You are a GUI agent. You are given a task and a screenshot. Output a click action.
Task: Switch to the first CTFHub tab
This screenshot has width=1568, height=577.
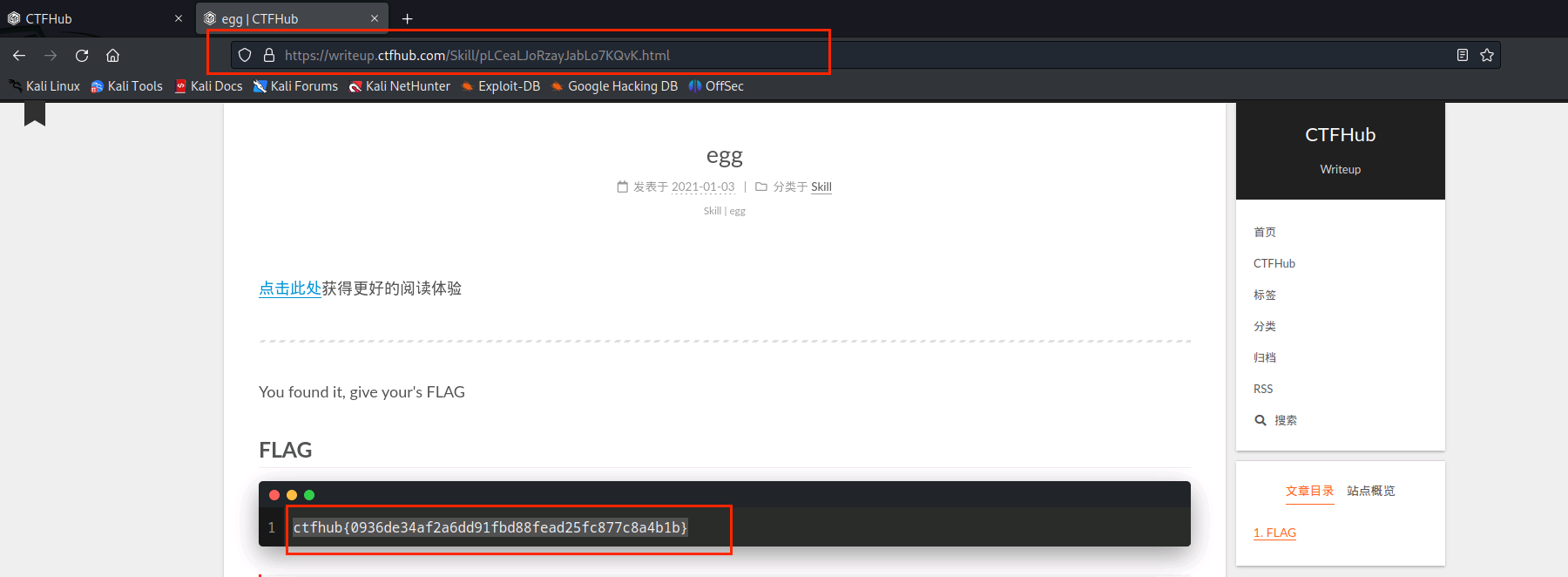tap(96, 18)
